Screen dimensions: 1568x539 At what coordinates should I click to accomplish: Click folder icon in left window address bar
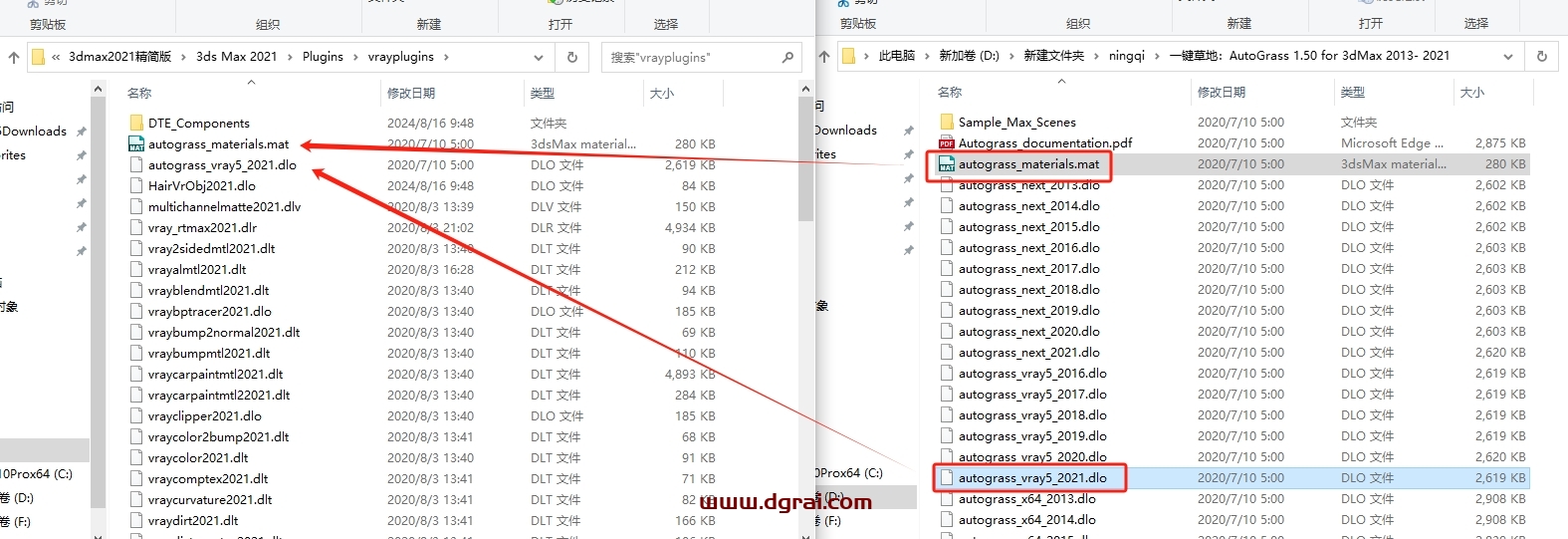[38, 57]
